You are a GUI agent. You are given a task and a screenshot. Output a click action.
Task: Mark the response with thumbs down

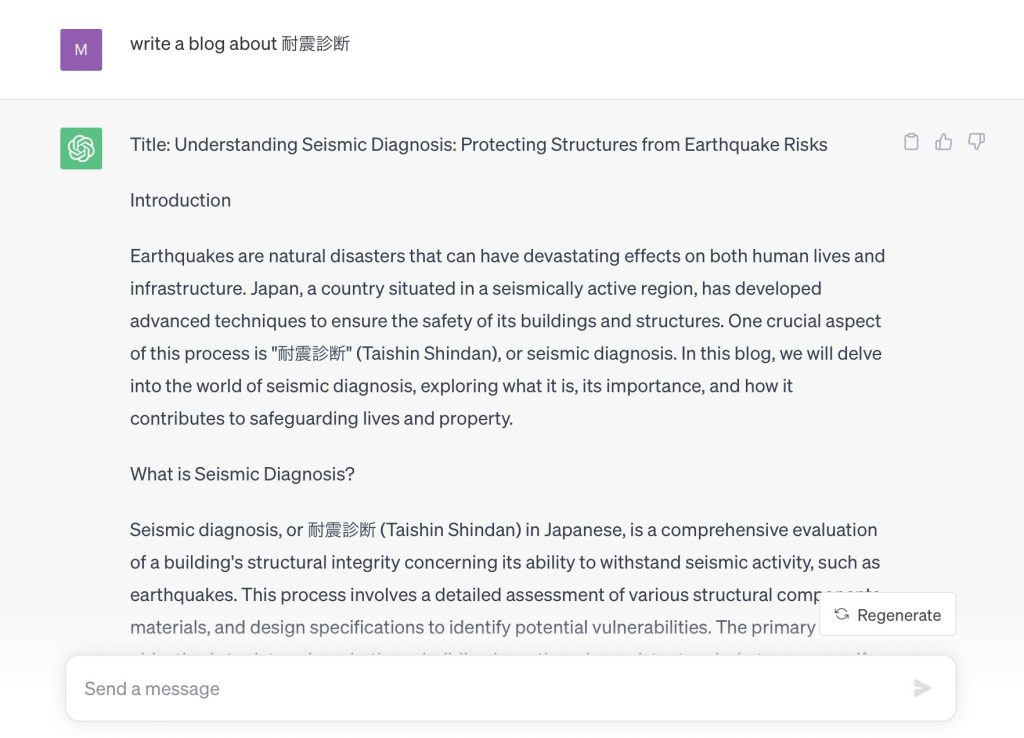(x=976, y=142)
